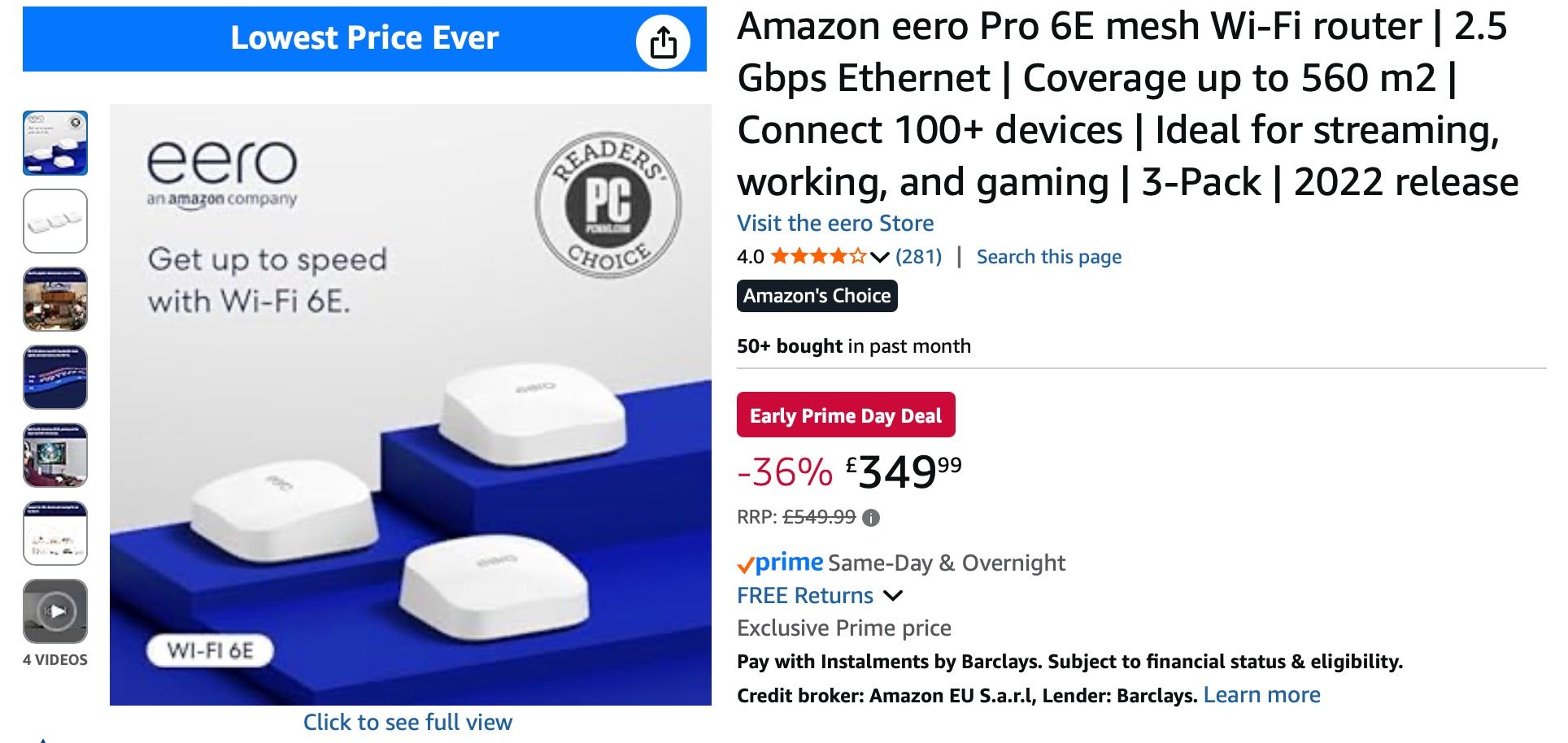The image size is (1568, 743).
Task: Expand the rating breakdown chevron
Action: pyautogui.click(x=879, y=258)
